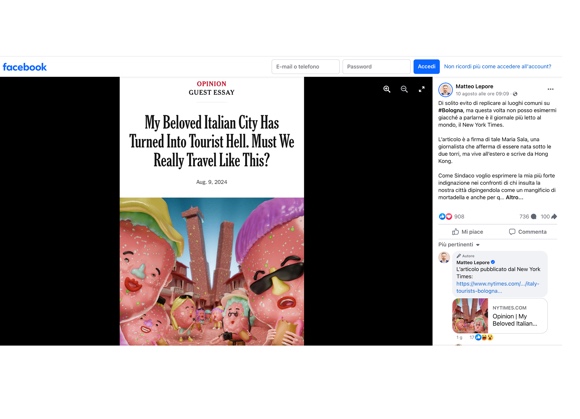Click the zoom out magnifier icon
This screenshot has width=580, height=419.
404,89
